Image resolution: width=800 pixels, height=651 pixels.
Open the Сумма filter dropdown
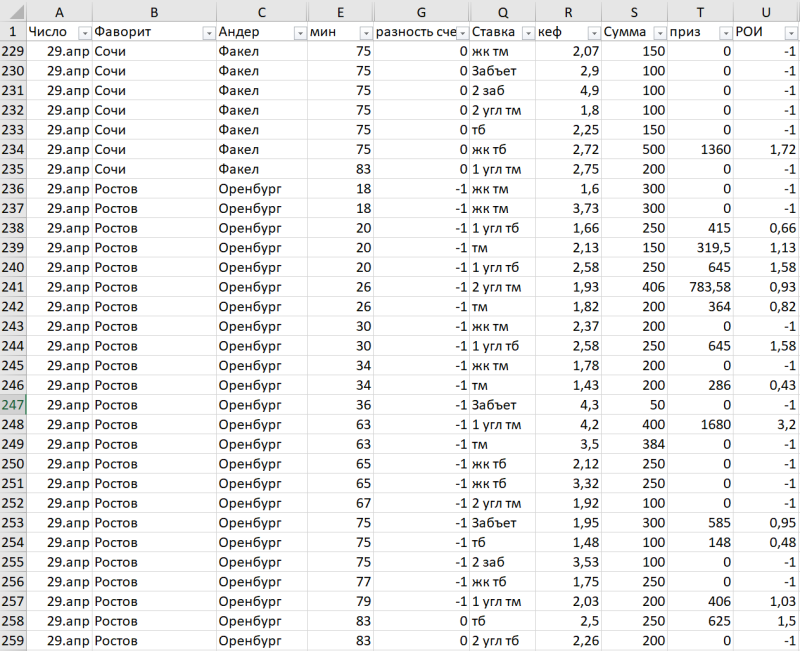(659, 32)
